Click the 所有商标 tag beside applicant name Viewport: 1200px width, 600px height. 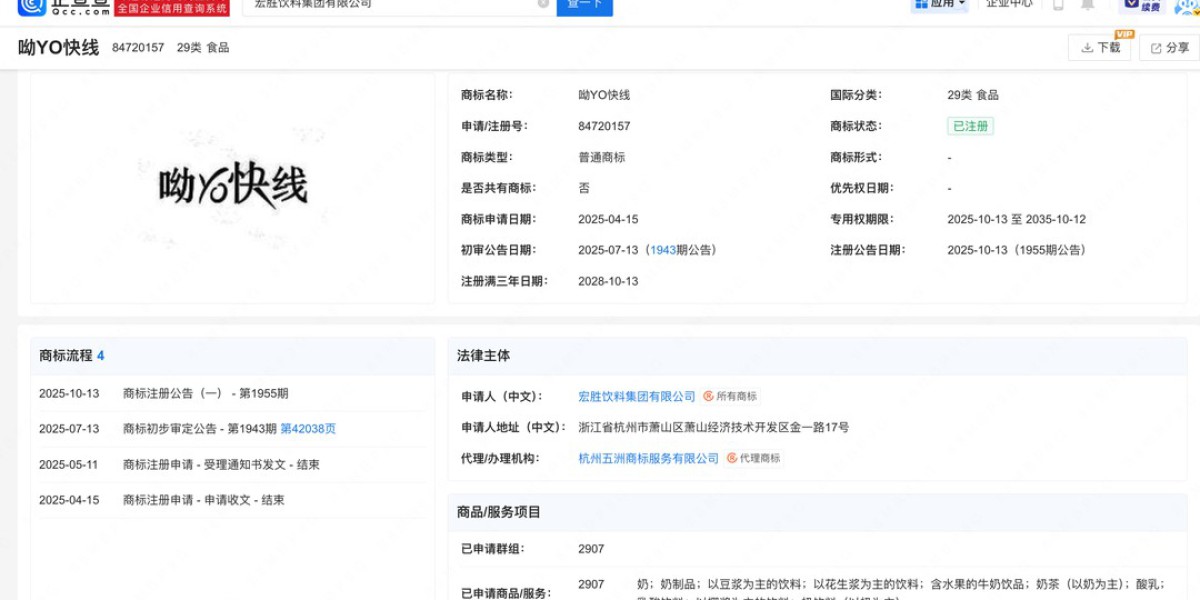click(x=730, y=396)
